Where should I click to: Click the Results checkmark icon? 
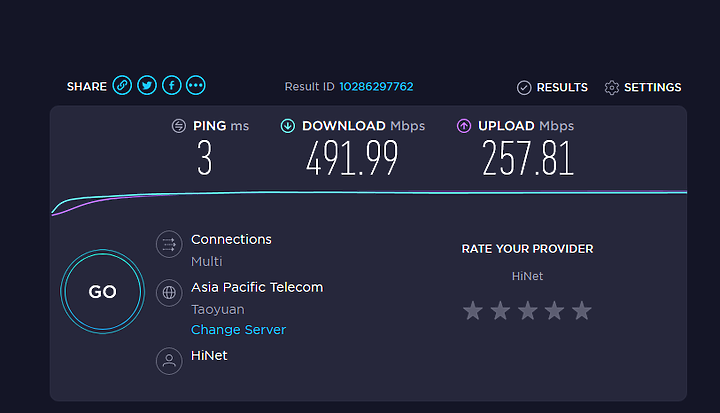coord(524,87)
